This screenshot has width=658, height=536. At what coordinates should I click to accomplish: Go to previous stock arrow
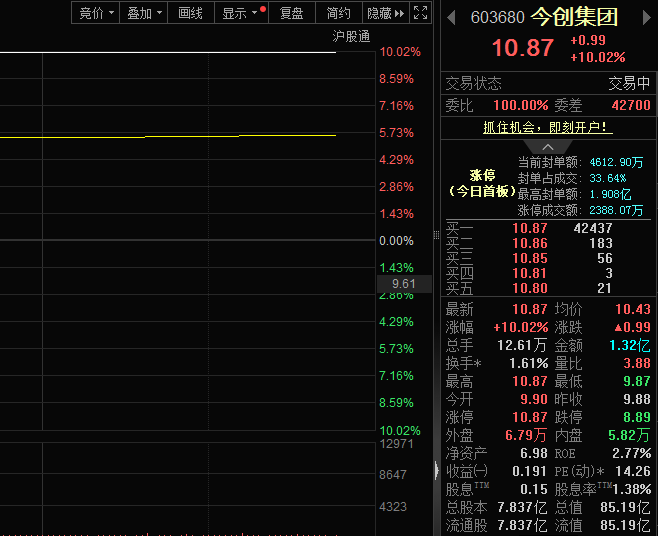click(x=452, y=18)
